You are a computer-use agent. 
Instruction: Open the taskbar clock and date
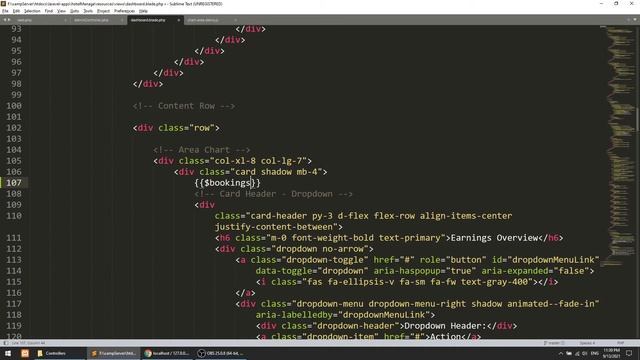(x=611, y=353)
